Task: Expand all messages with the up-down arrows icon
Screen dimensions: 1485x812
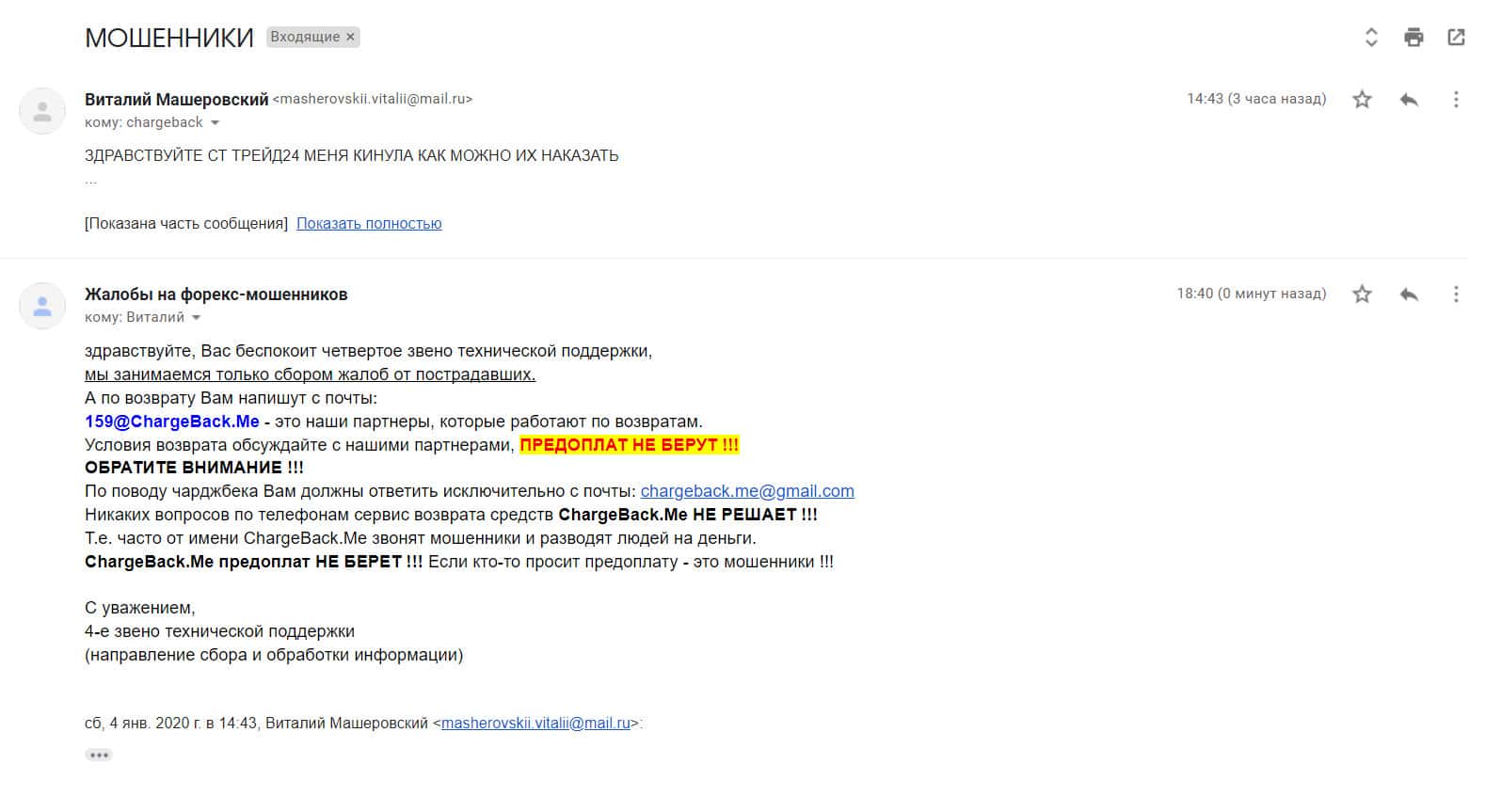Action: click(1371, 38)
